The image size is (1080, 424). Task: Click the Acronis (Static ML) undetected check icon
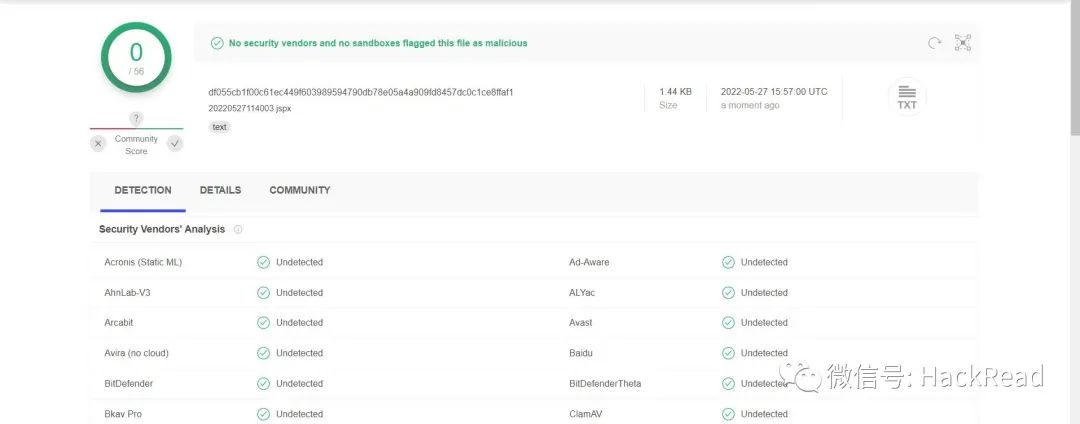(263, 262)
